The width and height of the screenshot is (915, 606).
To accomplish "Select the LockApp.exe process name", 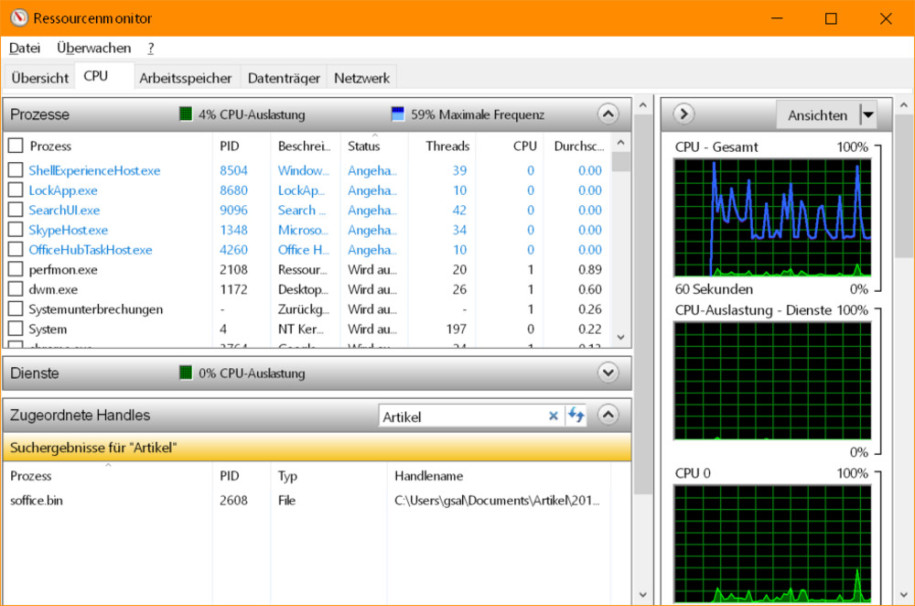I will (x=63, y=190).
